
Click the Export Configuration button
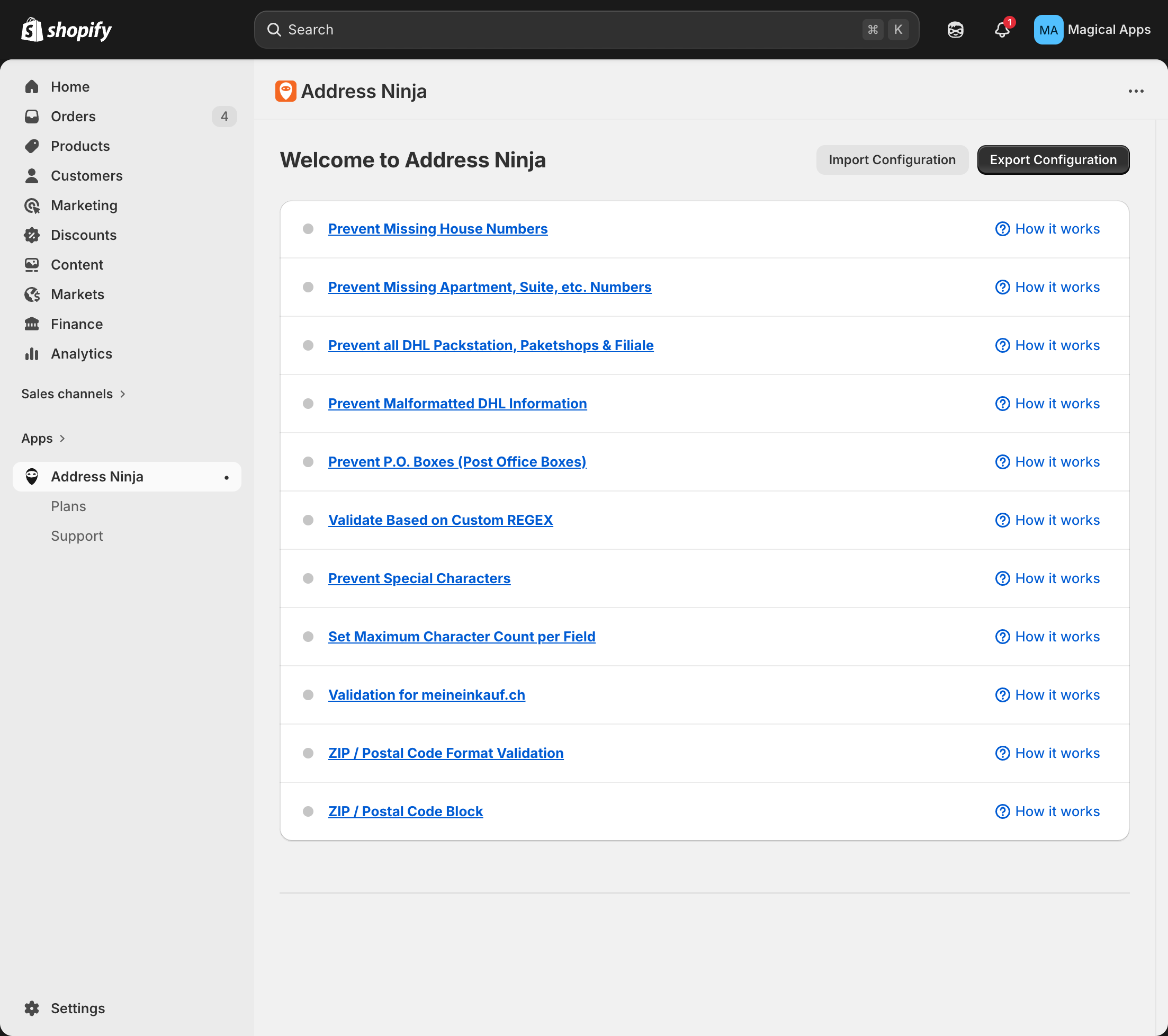click(1053, 159)
